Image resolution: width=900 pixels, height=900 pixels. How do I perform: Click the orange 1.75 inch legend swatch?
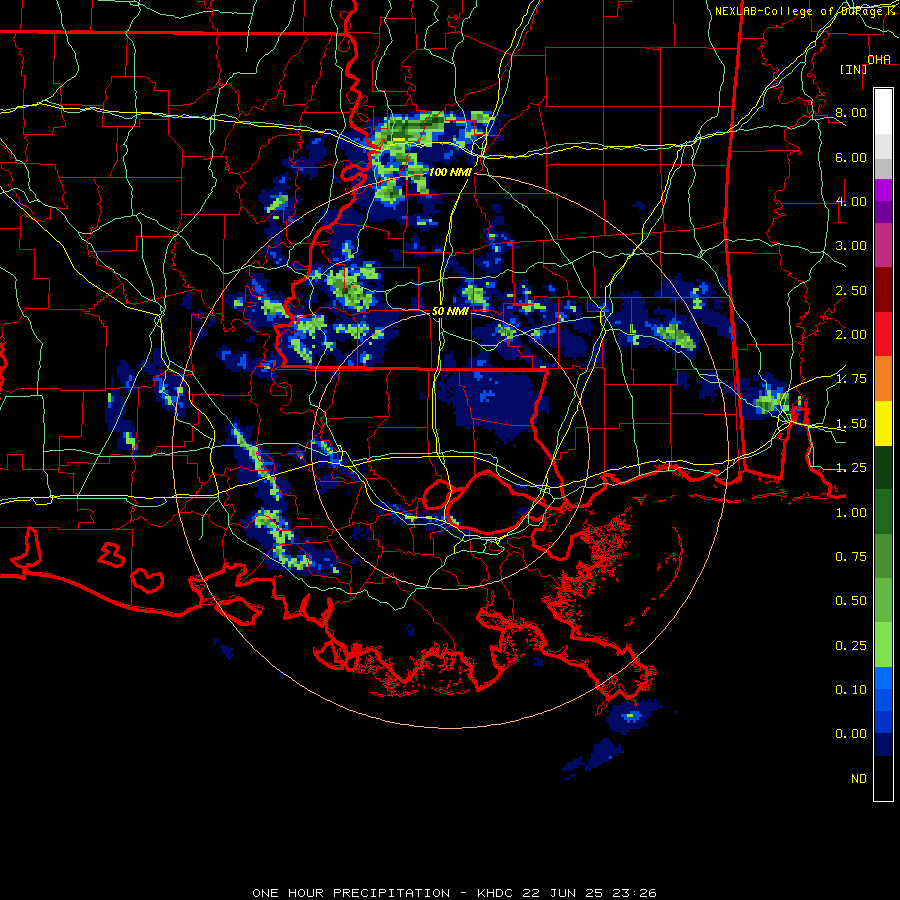point(883,379)
